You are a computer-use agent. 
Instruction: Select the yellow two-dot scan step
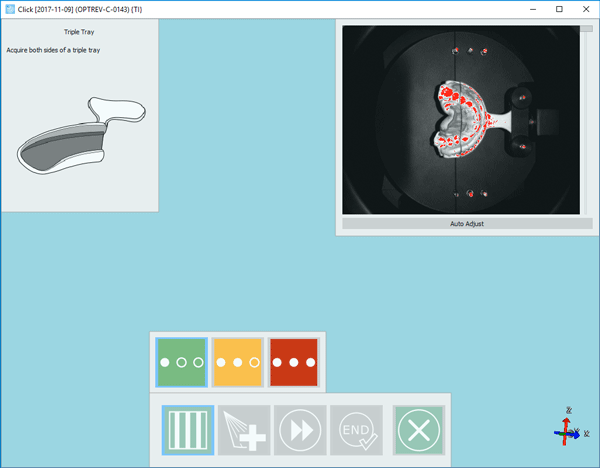[x=238, y=362]
